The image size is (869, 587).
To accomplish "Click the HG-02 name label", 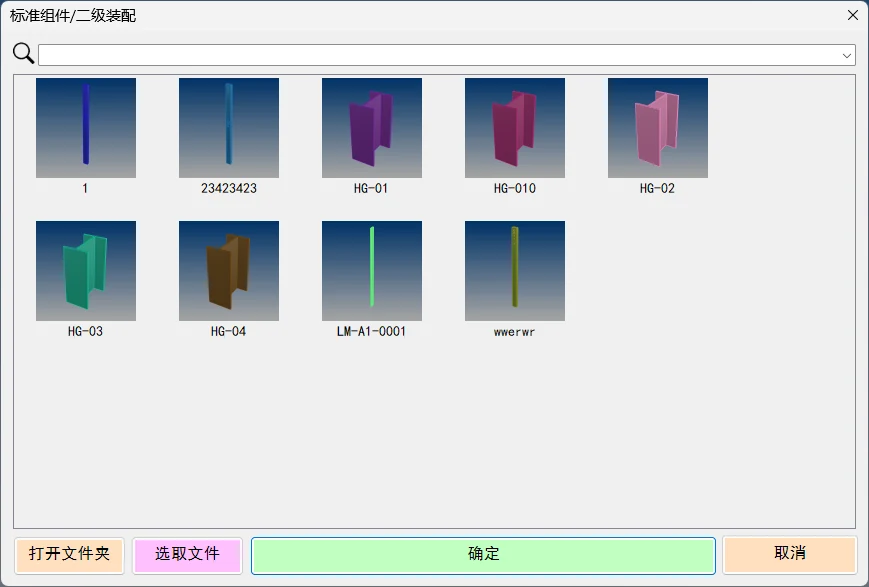I will 657,188.
